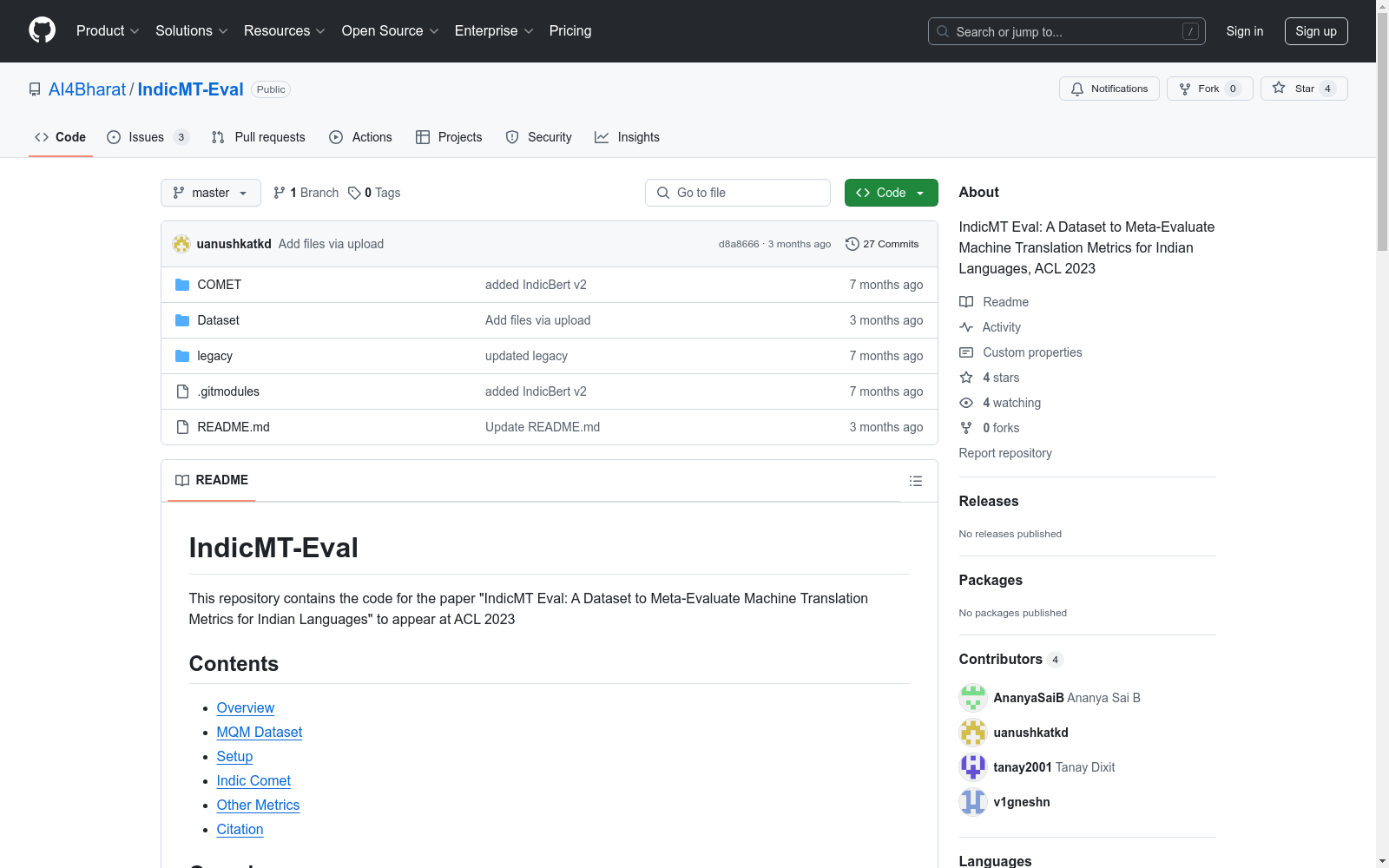Go to the Security tab
The height and width of the screenshot is (868, 1389).
[x=539, y=137]
